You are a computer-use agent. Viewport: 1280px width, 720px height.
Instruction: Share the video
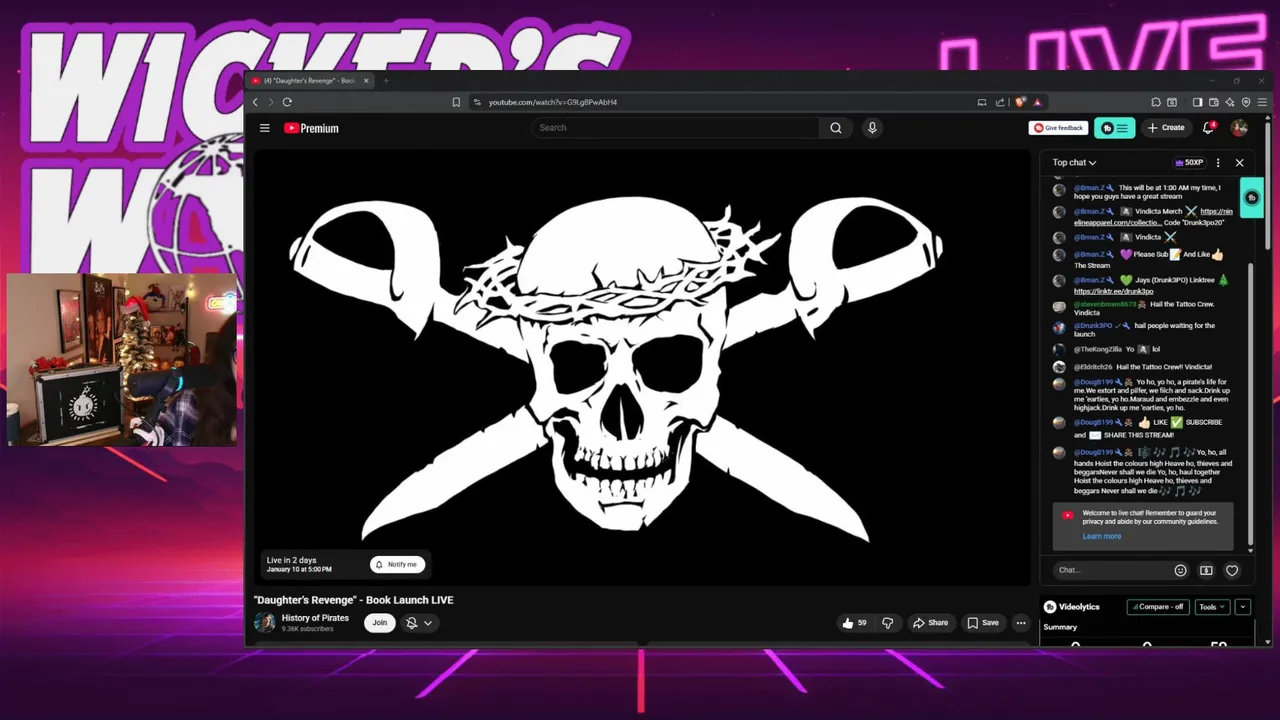pos(930,623)
